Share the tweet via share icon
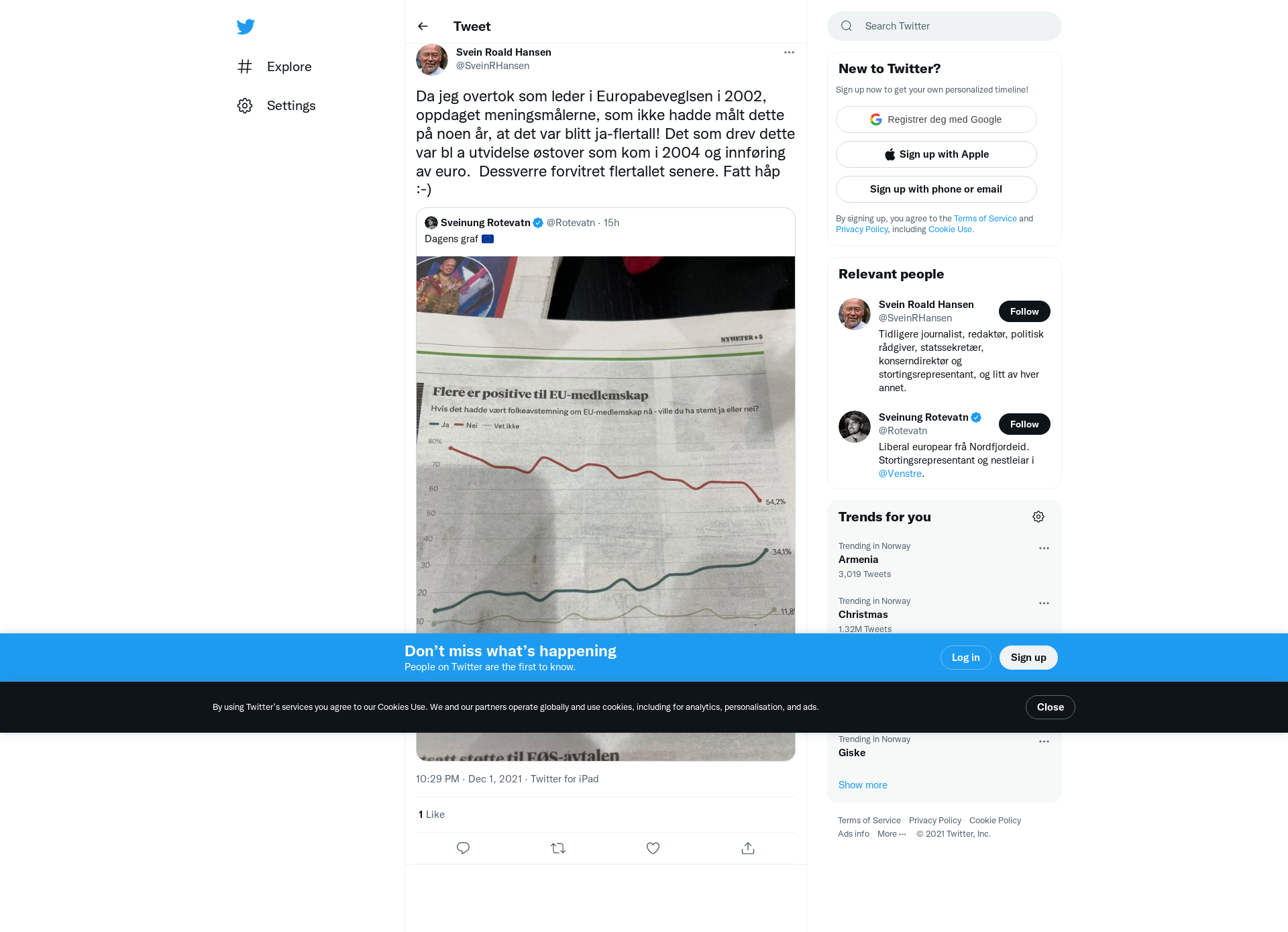 pyautogui.click(x=748, y=848)
